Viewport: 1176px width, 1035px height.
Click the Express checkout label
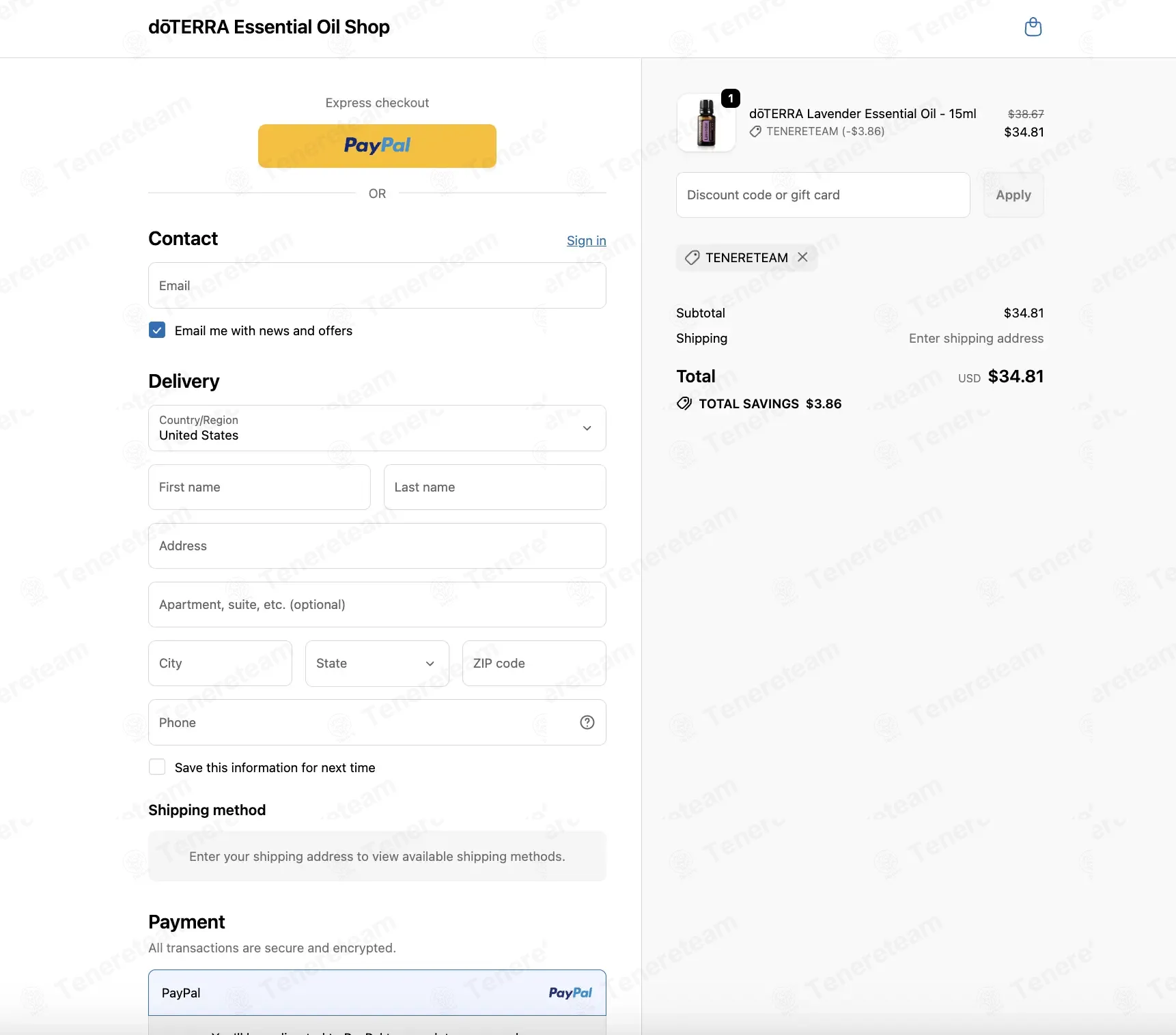377,103
